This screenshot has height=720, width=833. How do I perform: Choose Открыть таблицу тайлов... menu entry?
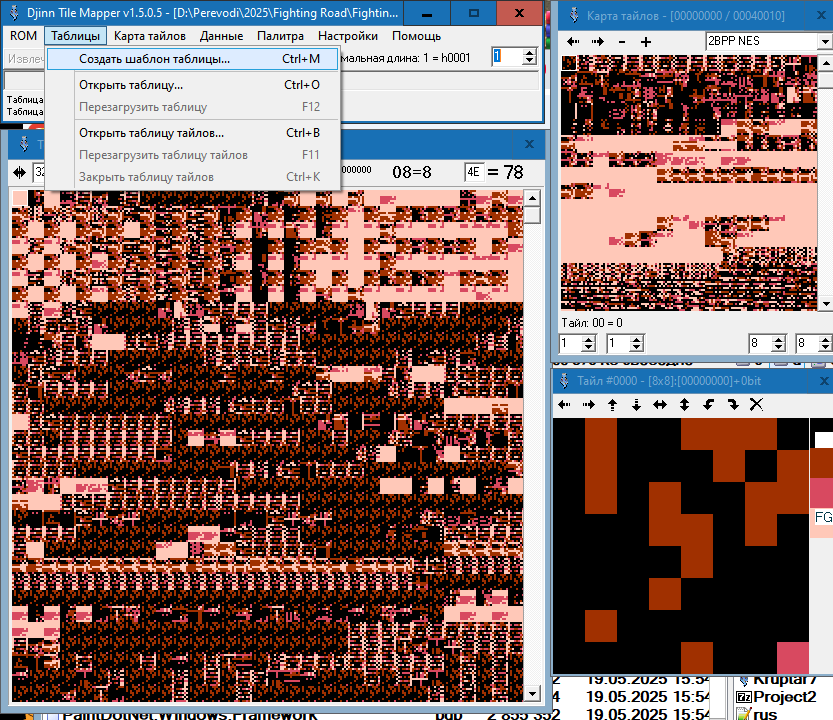click(192, 133)
